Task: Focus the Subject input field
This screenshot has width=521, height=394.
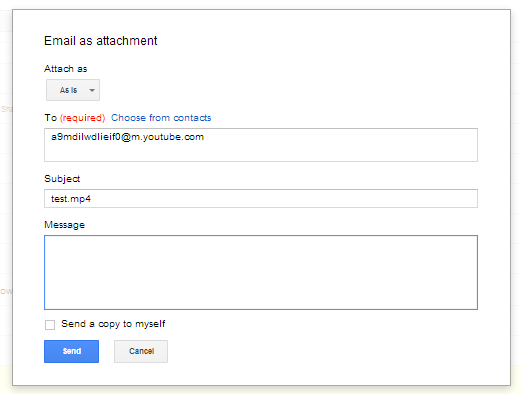Action: [x=261, y=199]
